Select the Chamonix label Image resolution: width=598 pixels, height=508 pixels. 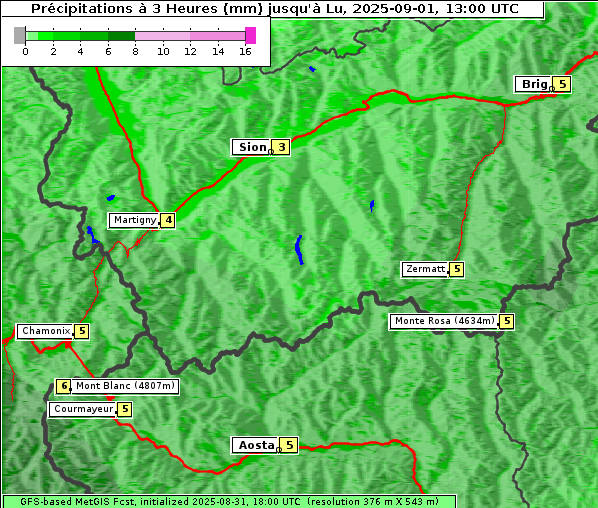45,331
